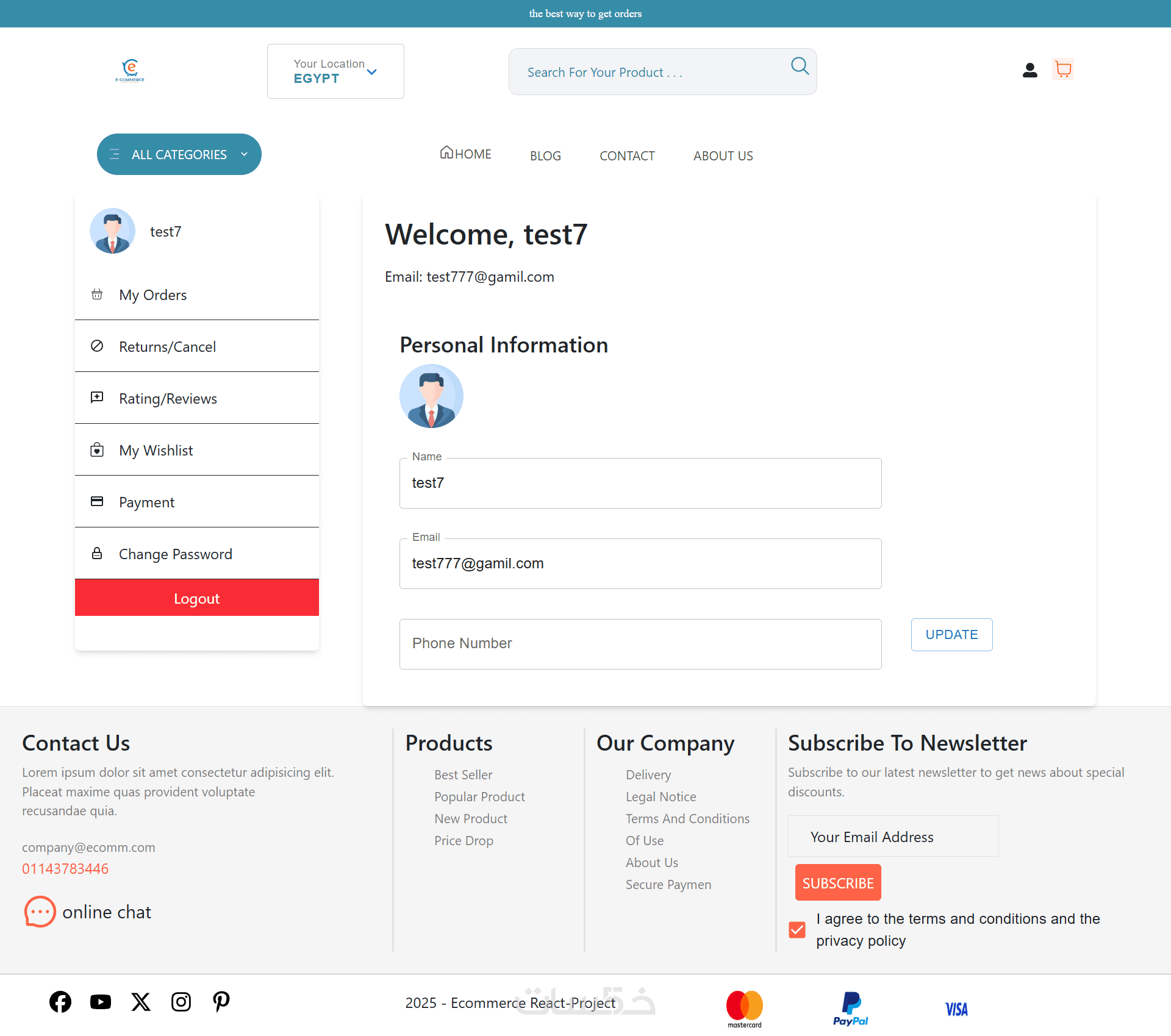Click the Pinterest icon
Image resolution: width=1171 pixels, height=1036 pixels.
[x=221, y=1002]
